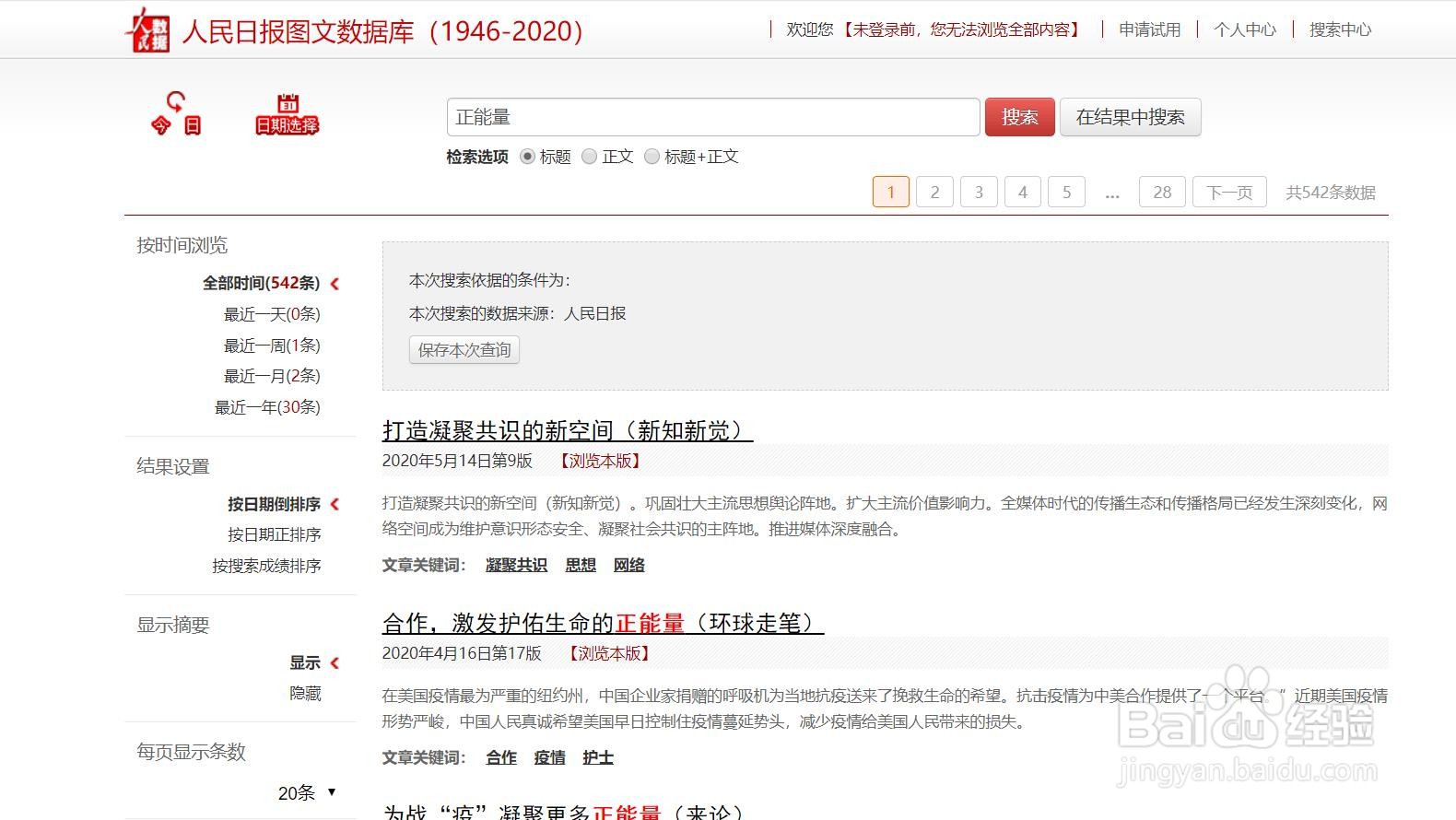The width and height of the screenshot is (1456, 820).
Task: Go to results page 2
Action: (934, 192)
